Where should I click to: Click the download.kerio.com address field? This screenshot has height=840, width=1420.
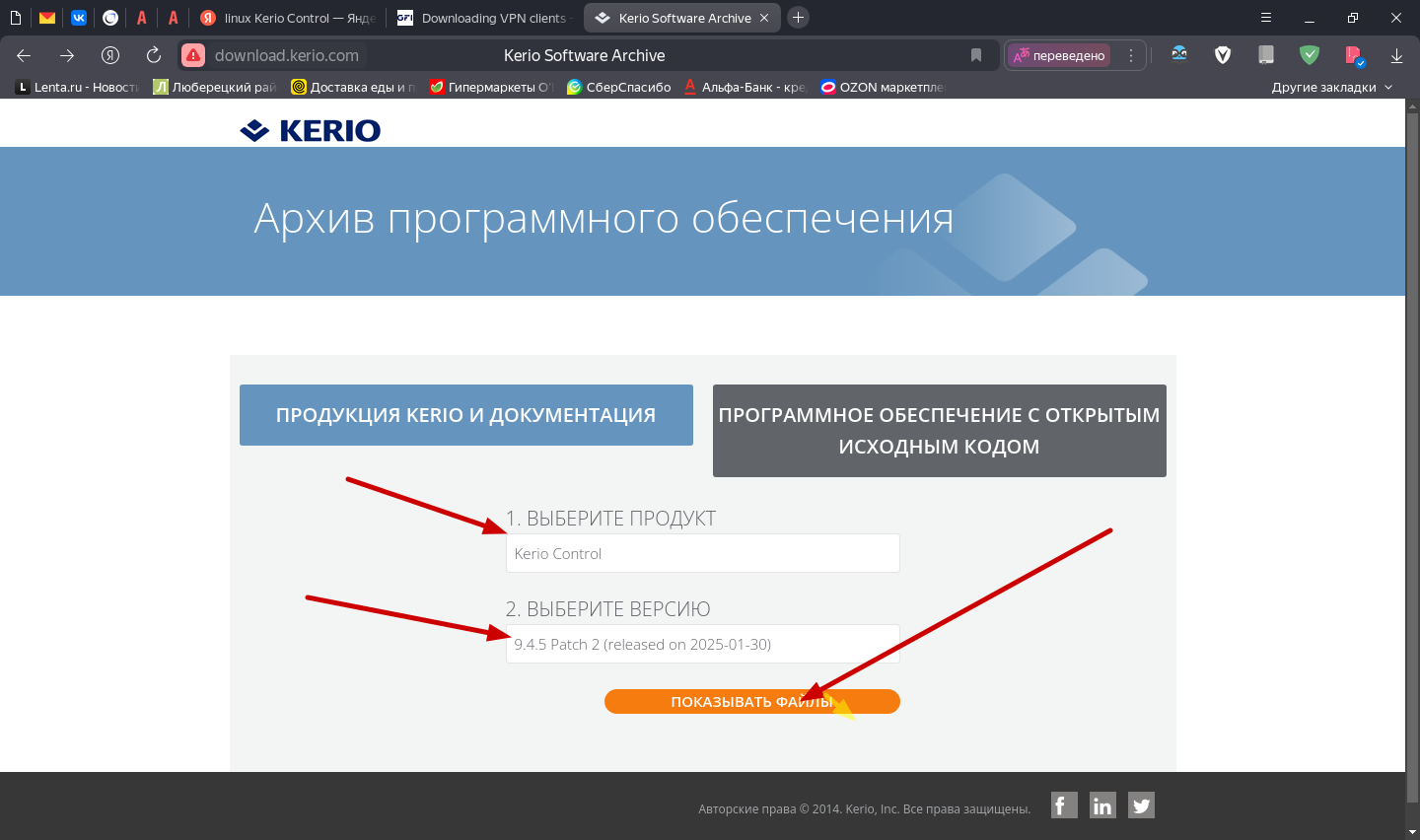(287, 55)
